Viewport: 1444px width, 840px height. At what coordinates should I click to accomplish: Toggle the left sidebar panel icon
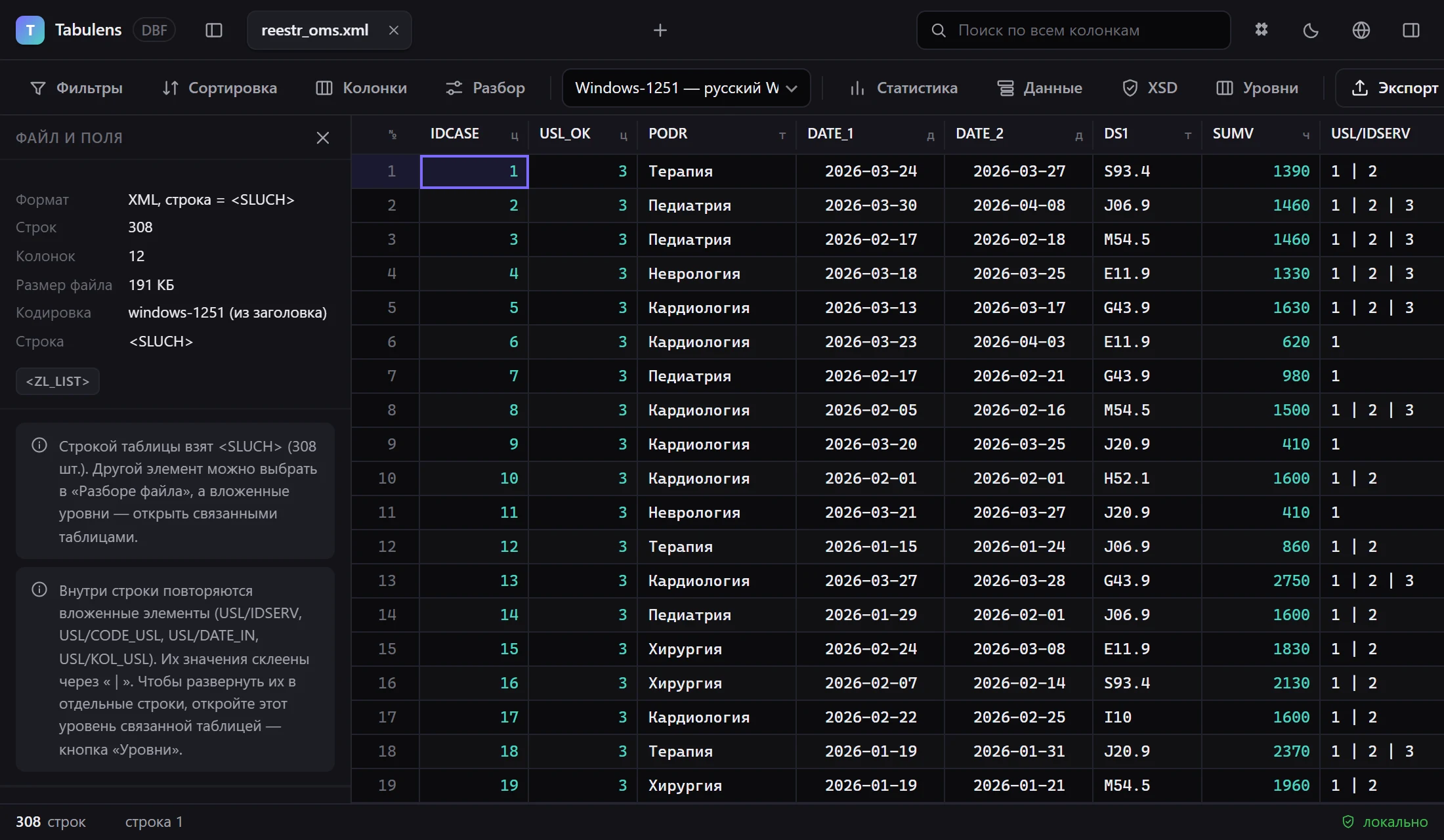click(x=214, y=30)
